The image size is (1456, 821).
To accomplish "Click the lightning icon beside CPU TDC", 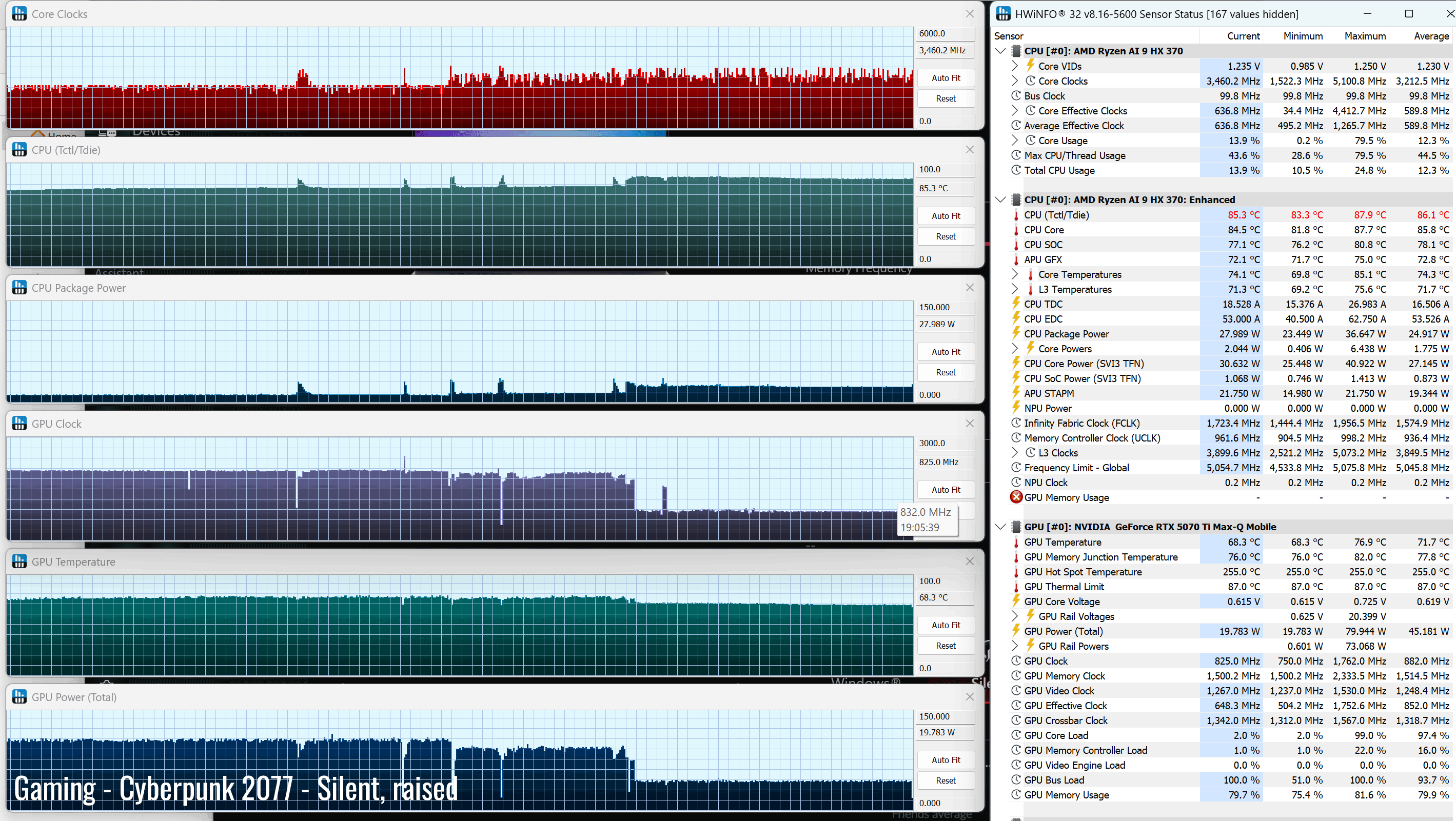I will tap(1016, 304).
